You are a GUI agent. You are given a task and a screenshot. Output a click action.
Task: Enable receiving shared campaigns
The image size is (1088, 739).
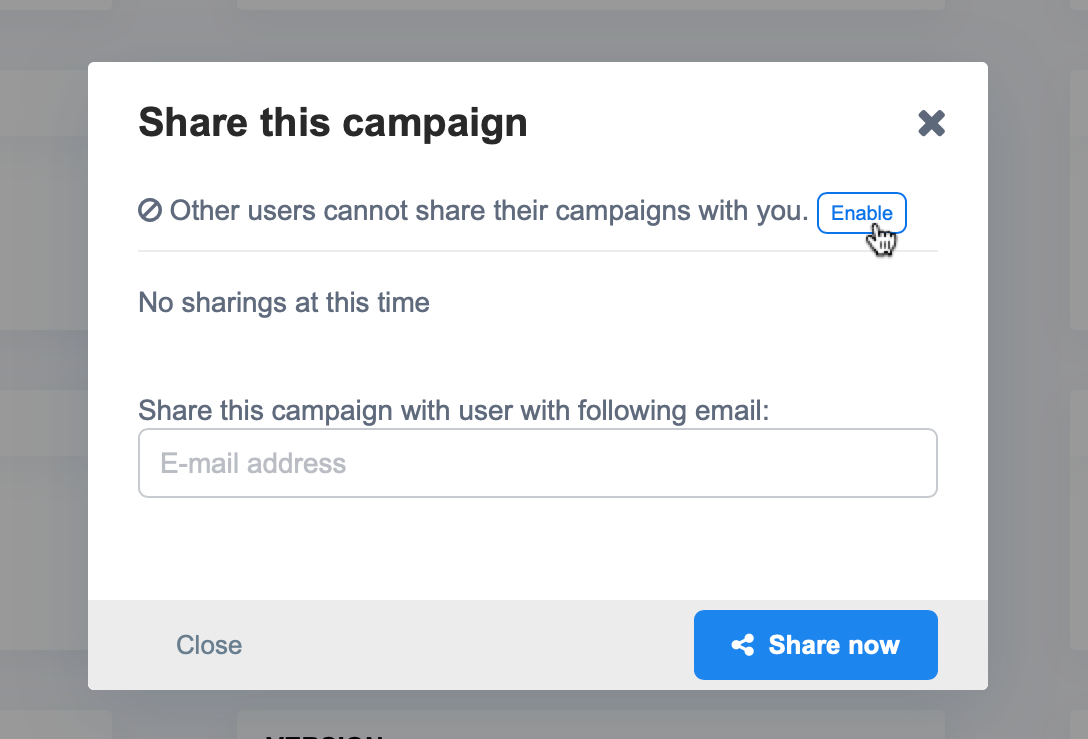point(861,213)
